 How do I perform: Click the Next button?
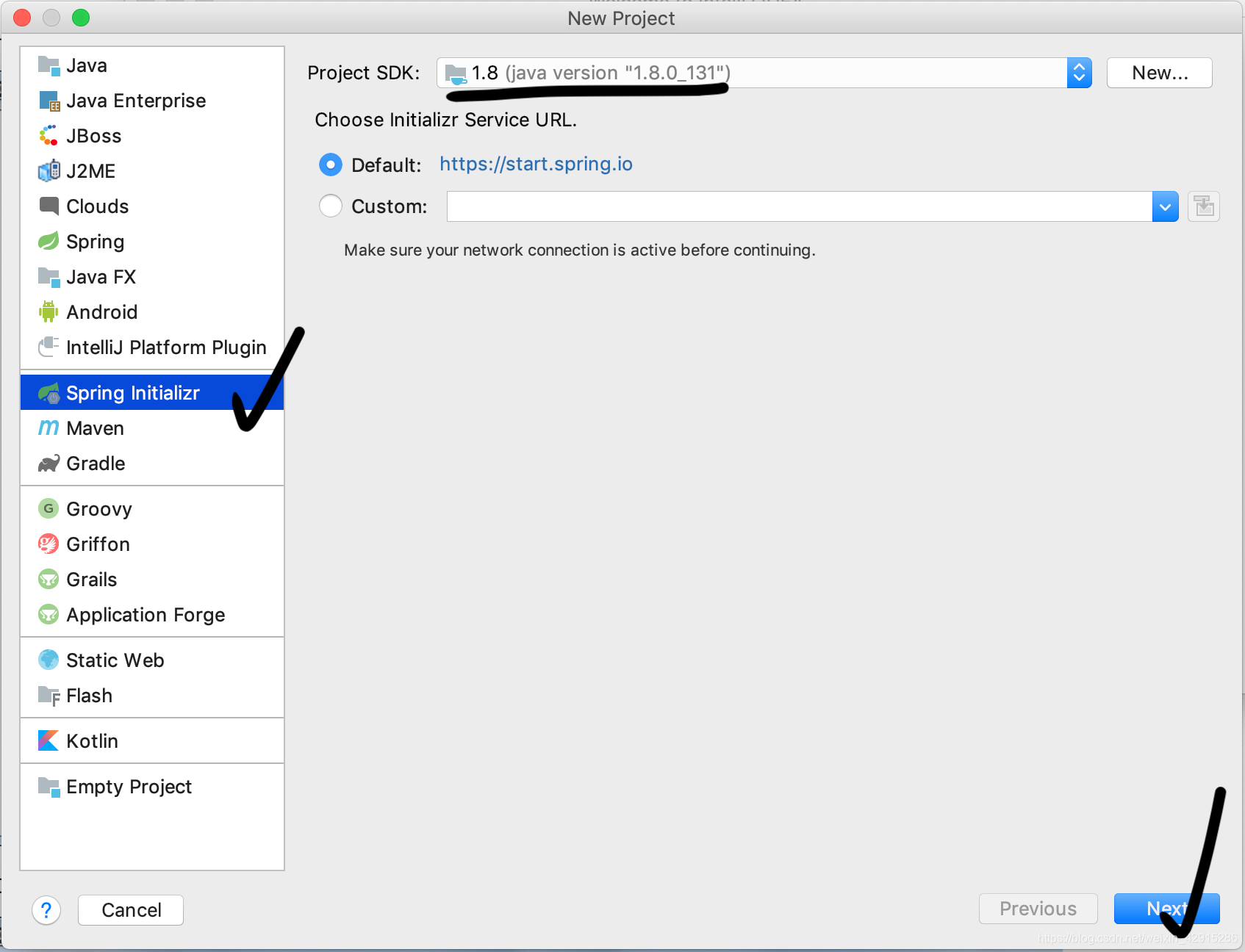[x=1167, y=909]
